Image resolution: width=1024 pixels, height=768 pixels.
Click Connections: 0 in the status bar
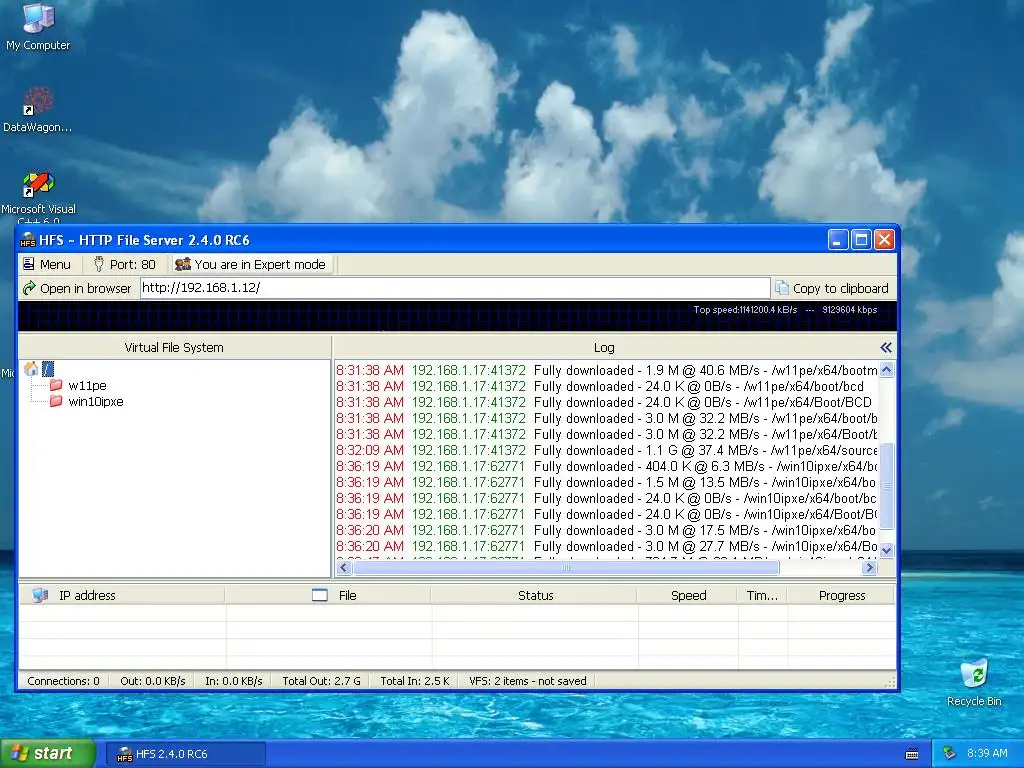(63, 681)
